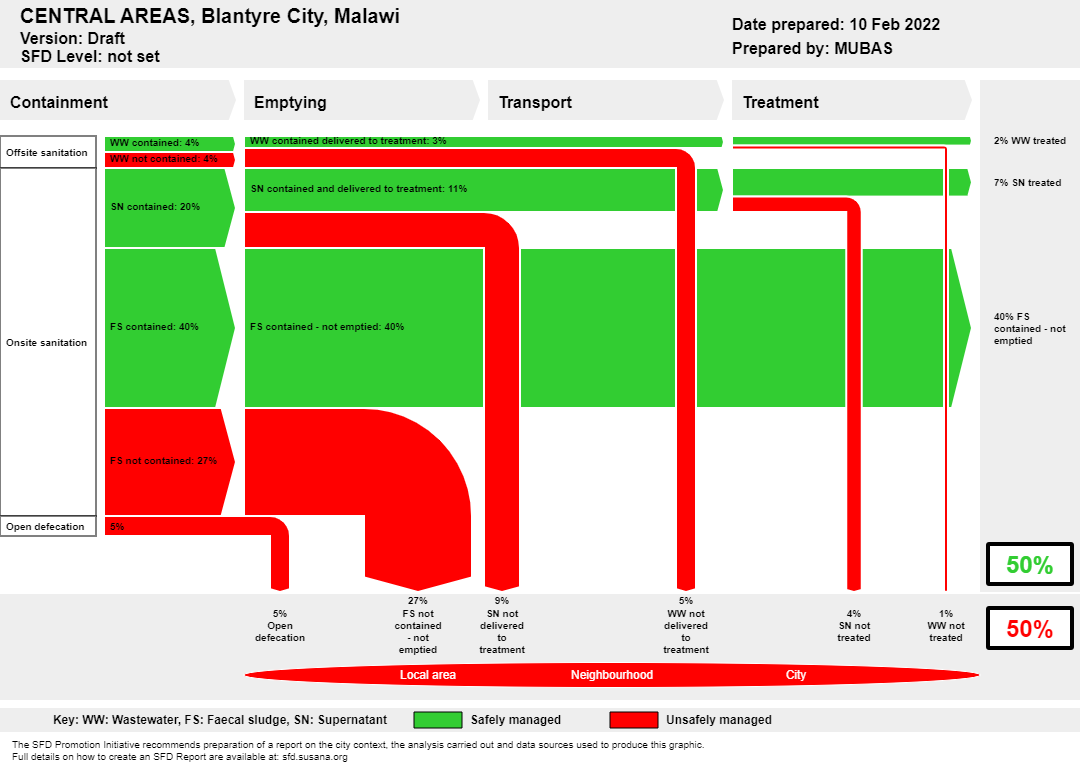Click the 'FS contained: 40%' block
Screen dimensions: 1080x764
169,327
